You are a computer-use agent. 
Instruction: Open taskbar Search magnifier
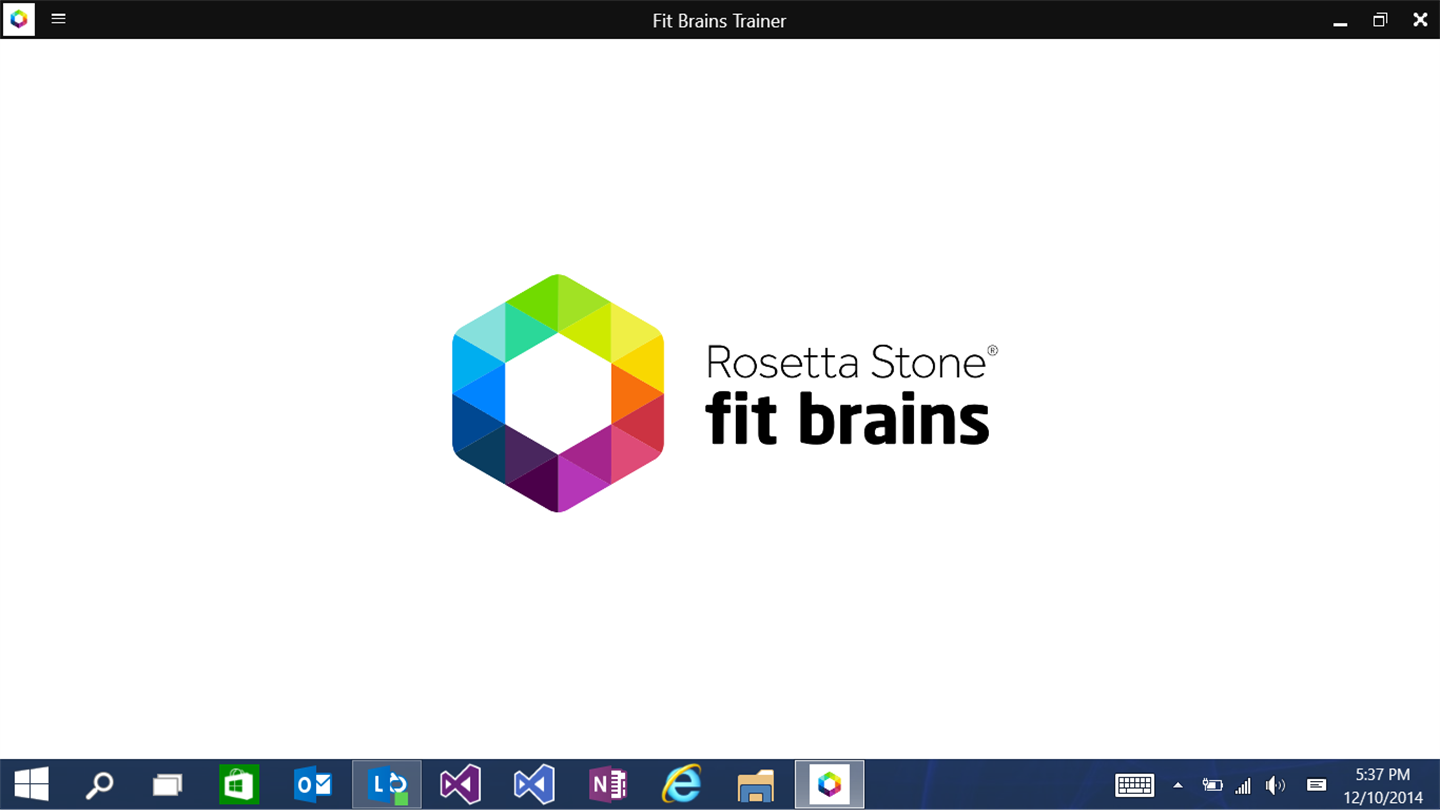(x=99, y=785)
